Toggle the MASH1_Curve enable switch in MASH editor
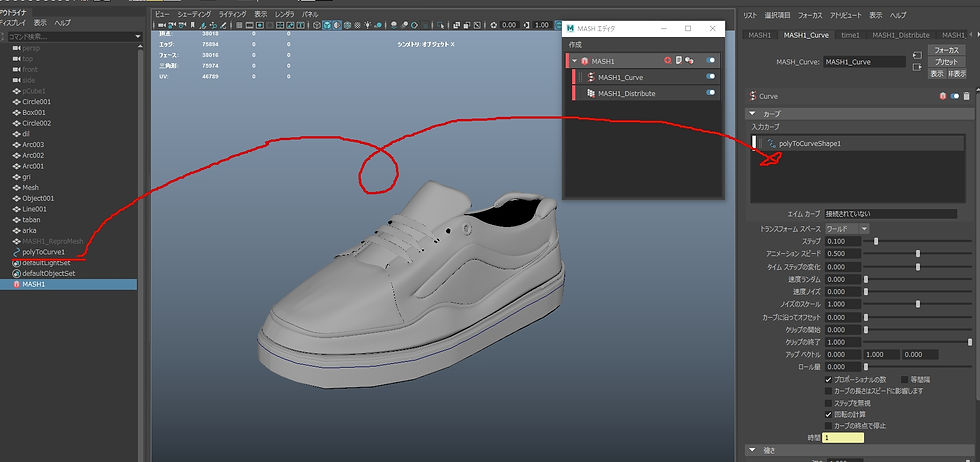Screen dimensions: 980x462 tap(711, 77)
